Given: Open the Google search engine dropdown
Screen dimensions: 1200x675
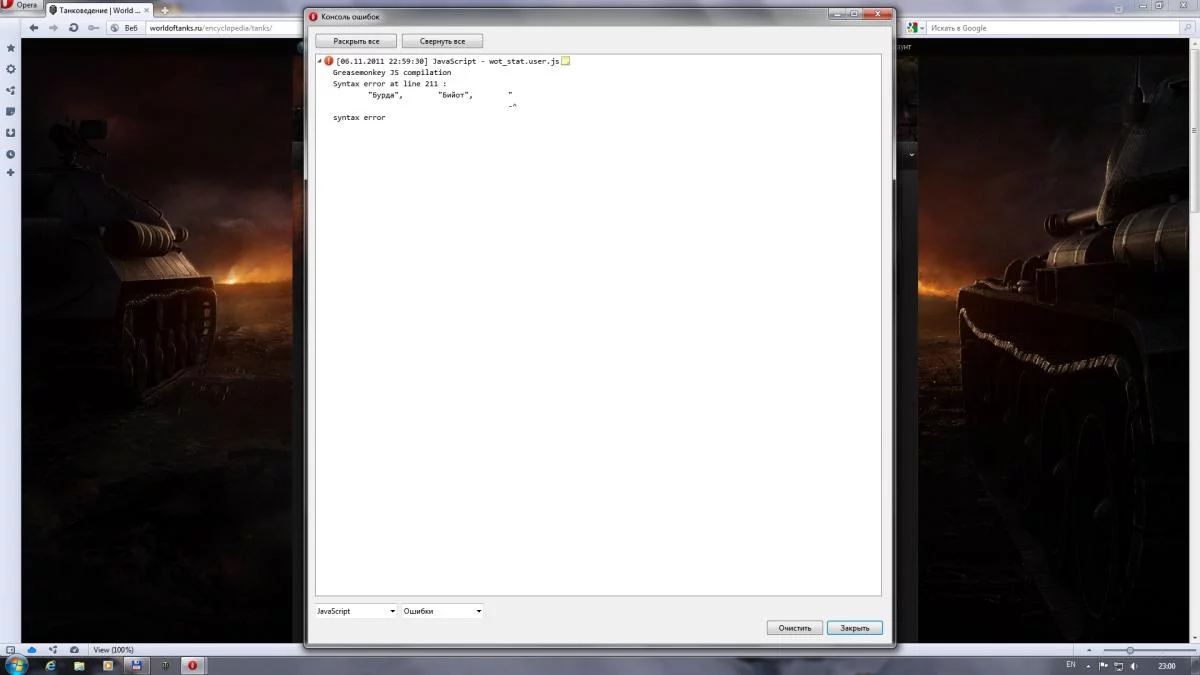Looking at the screenshot, I should point(915,28).
